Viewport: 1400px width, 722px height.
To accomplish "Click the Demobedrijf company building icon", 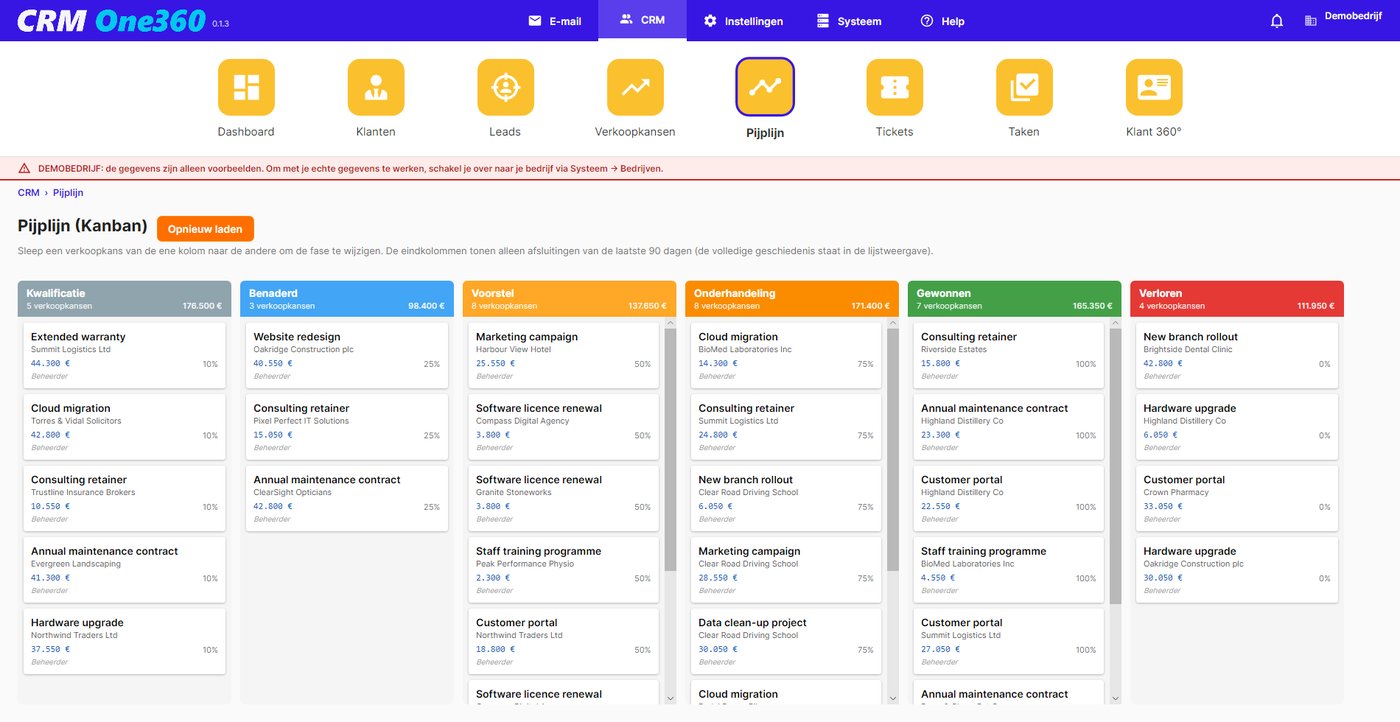I will pos(1311,21).
